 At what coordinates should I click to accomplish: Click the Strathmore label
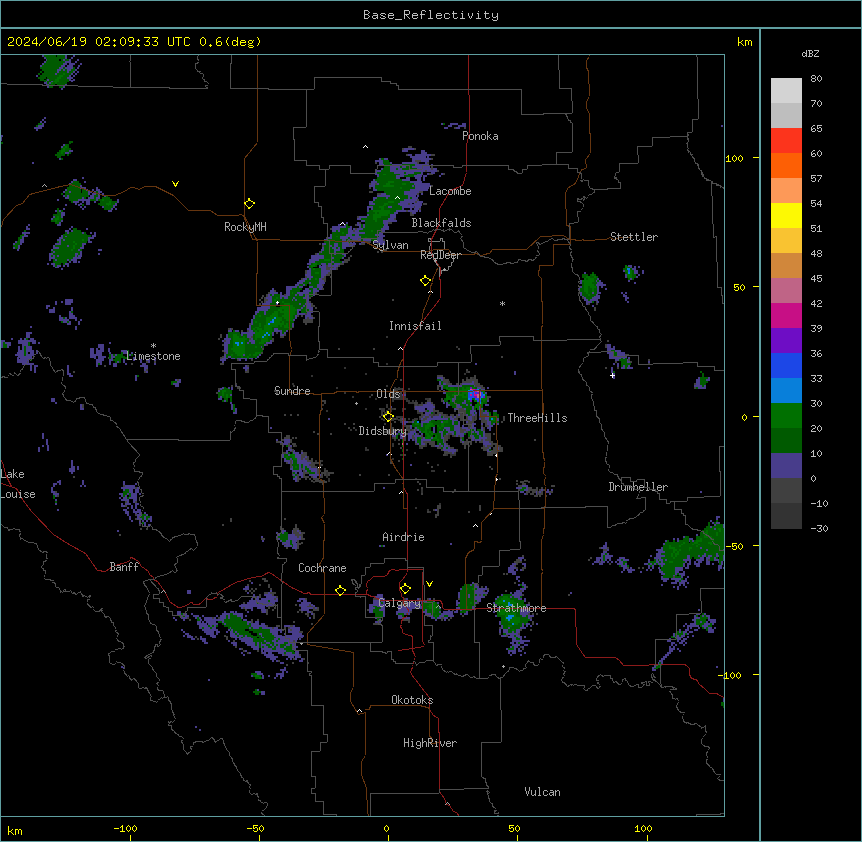(x=516, y=608)
